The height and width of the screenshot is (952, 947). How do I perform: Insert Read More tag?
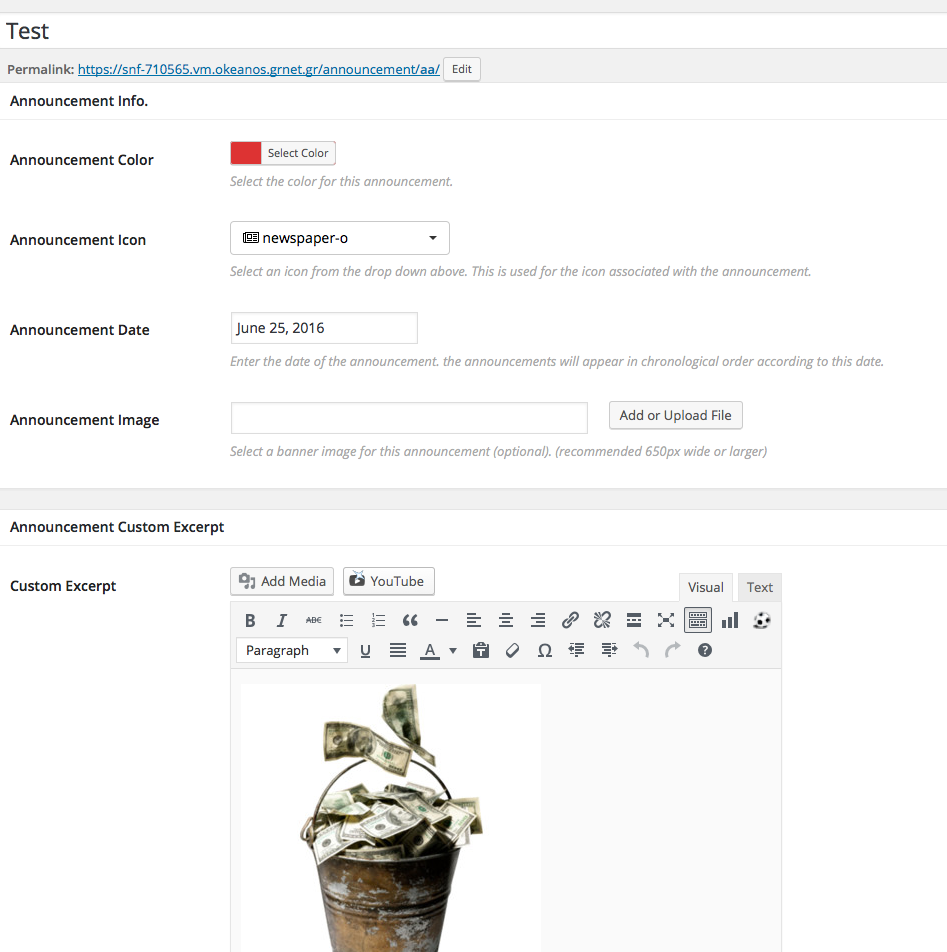click(x=634, y=620)
